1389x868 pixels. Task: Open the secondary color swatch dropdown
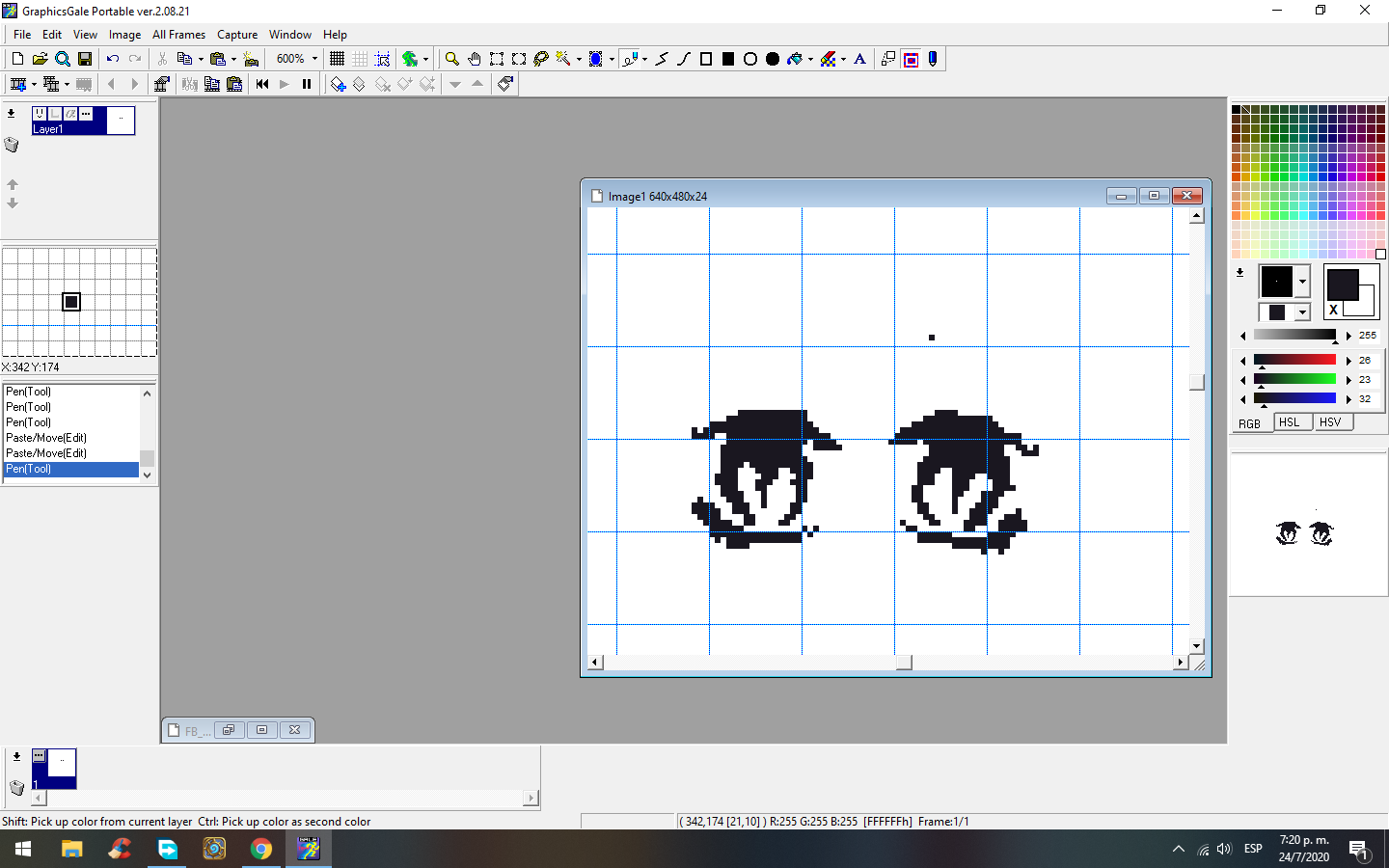[1302, 312]
